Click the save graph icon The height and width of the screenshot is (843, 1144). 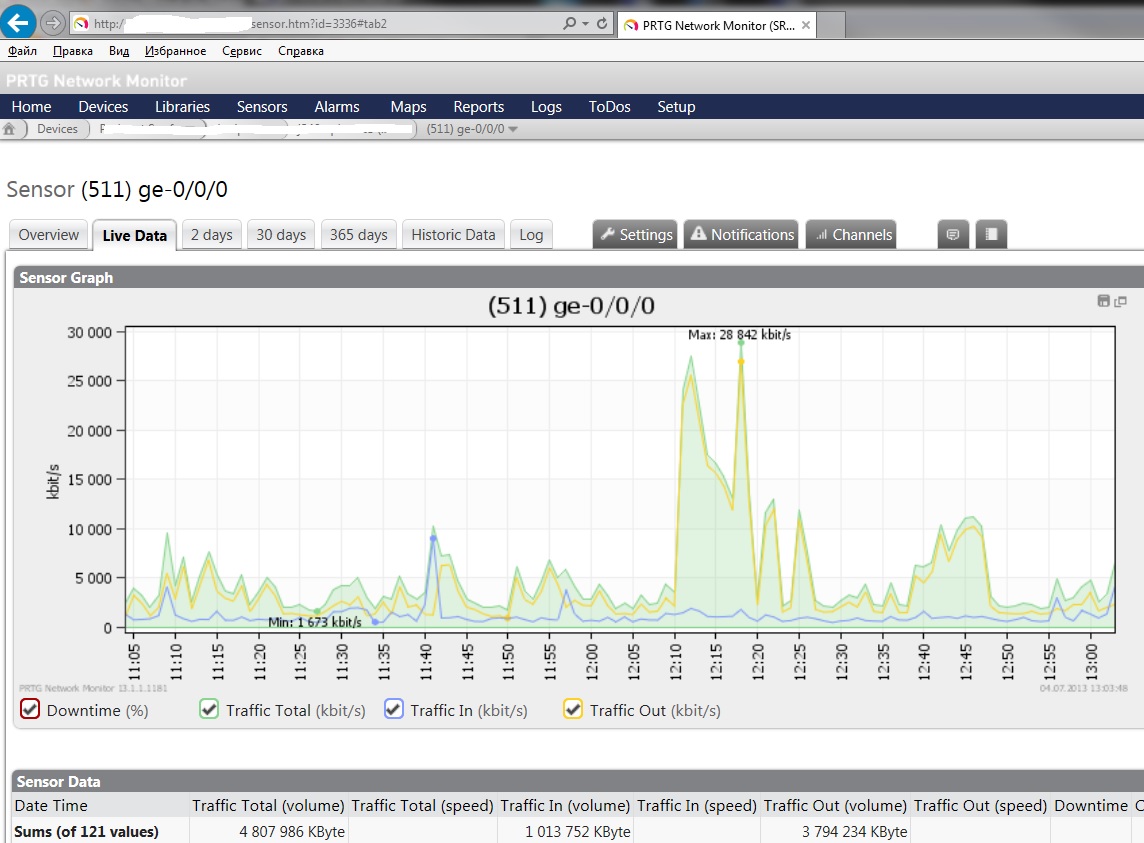(1103, 301)
